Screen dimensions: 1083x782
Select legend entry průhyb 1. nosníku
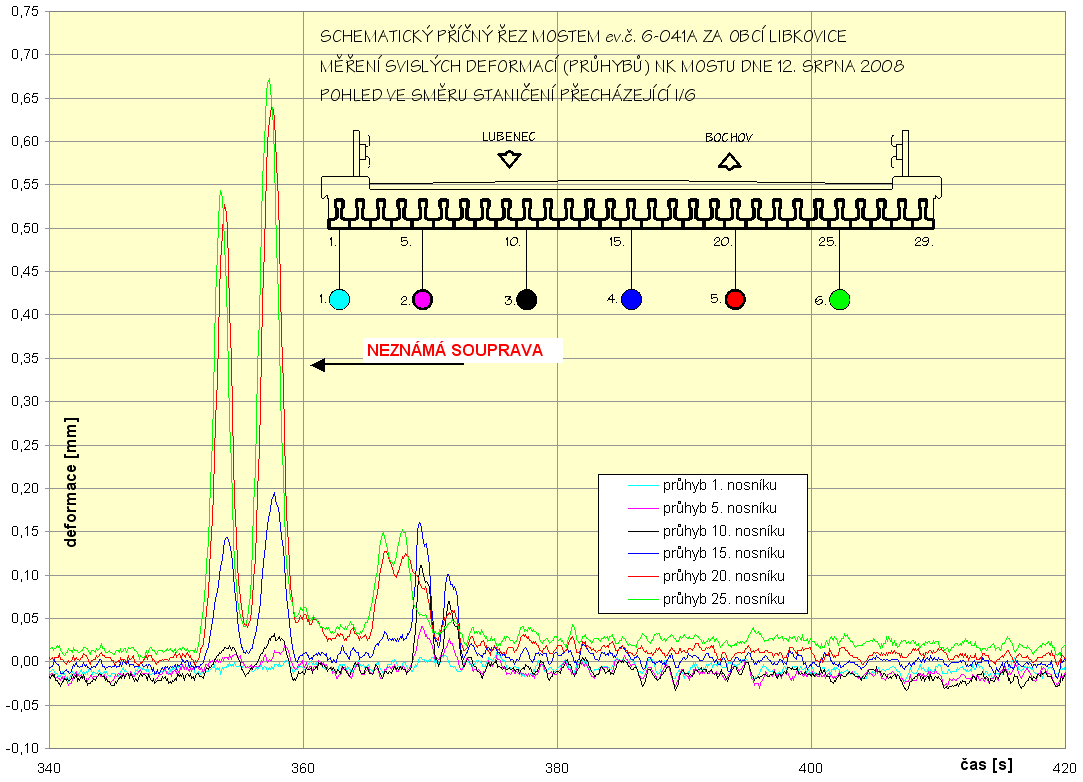point(719,485)
